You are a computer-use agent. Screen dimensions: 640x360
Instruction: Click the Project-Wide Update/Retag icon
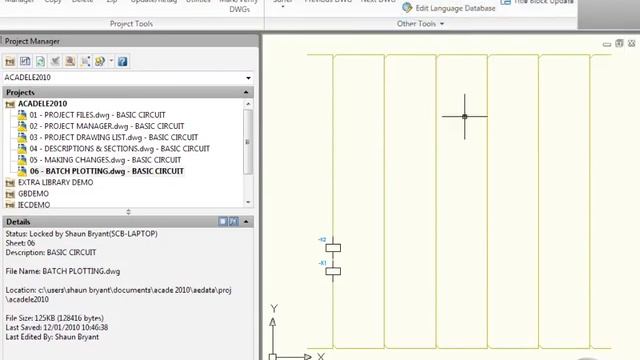point(70,62)
